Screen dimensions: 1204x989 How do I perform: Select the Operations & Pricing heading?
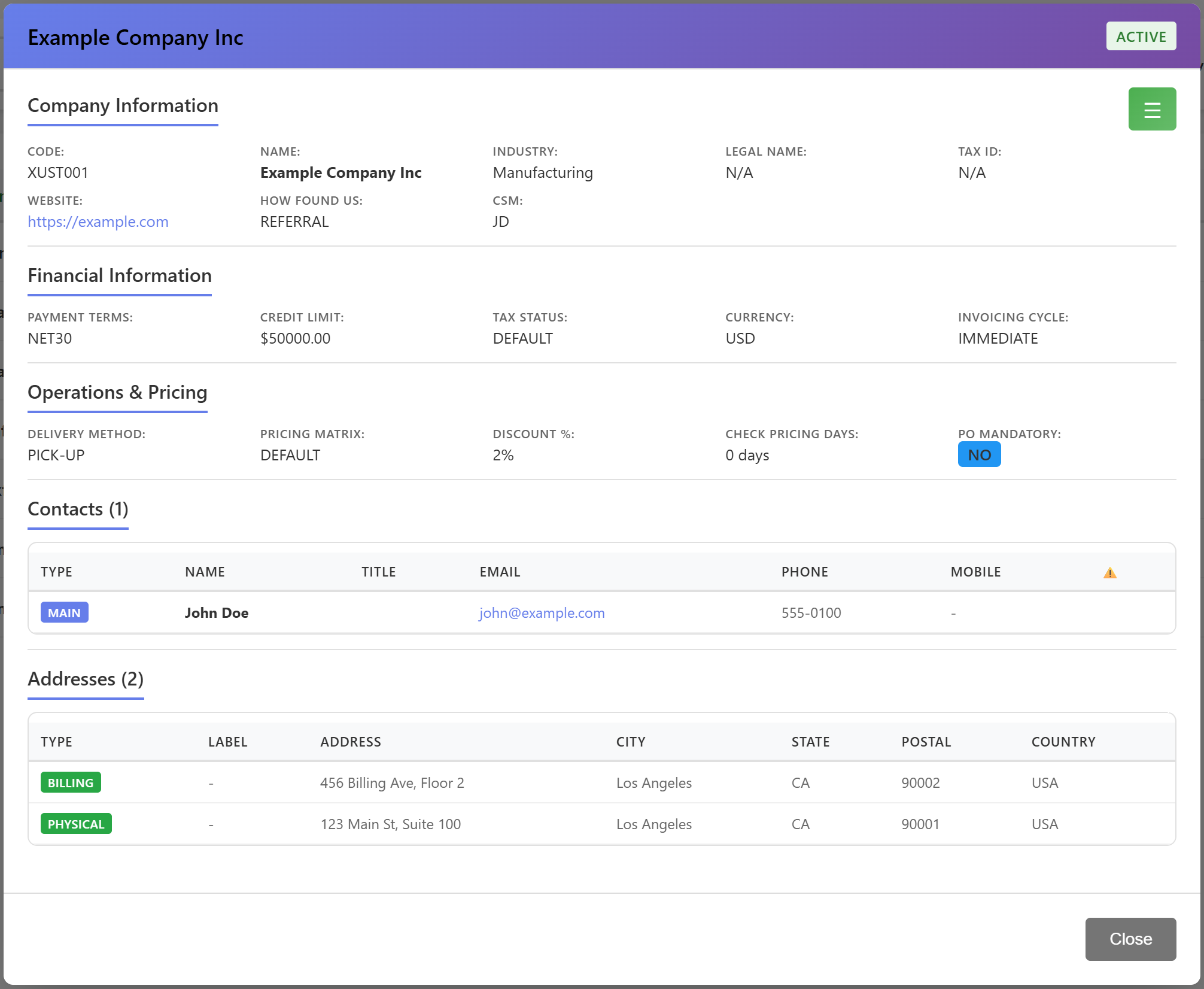point(117,392)
